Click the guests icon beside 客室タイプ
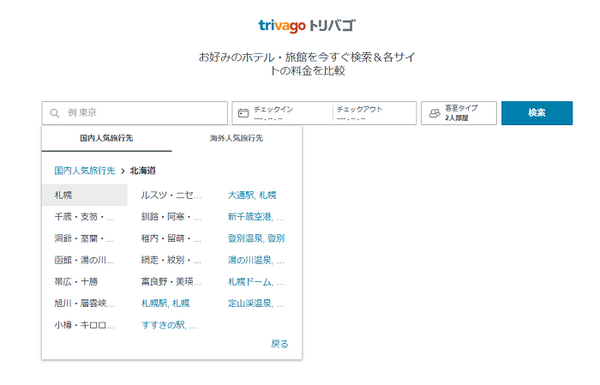Viewport: 600px width, 385px height. coord(434,113)
